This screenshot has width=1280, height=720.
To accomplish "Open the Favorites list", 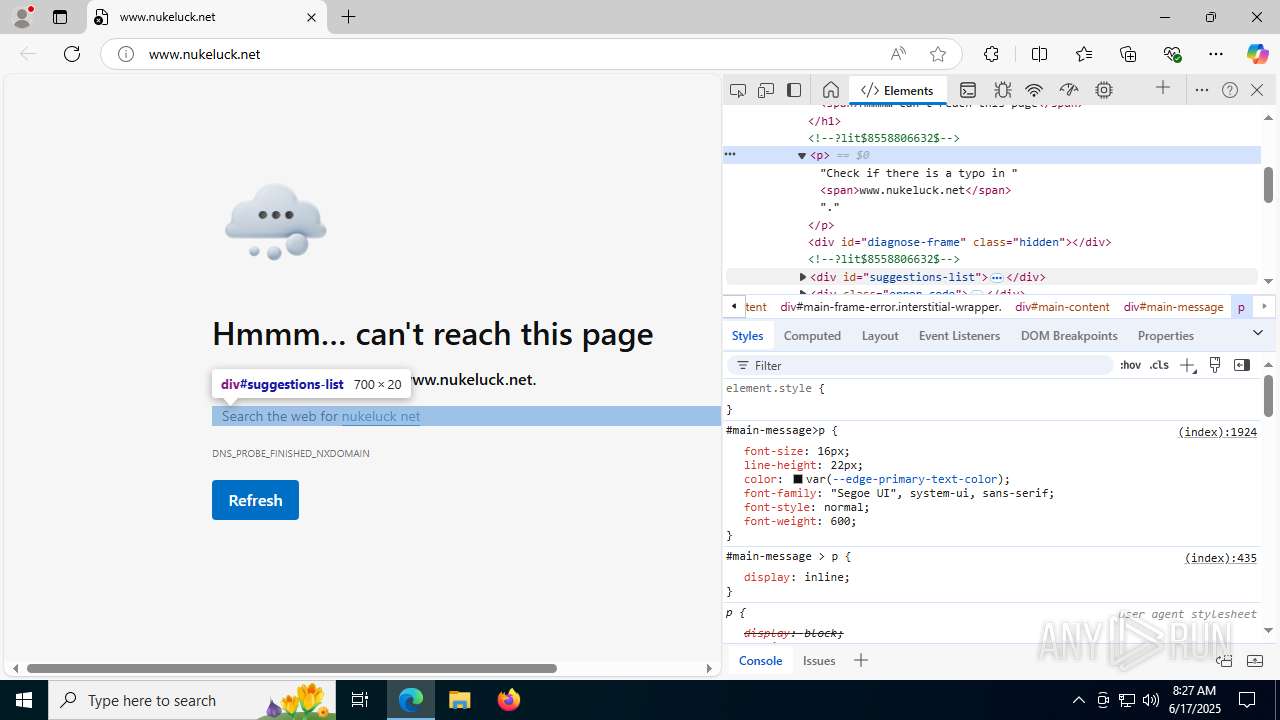I will tap(1084, 54).
